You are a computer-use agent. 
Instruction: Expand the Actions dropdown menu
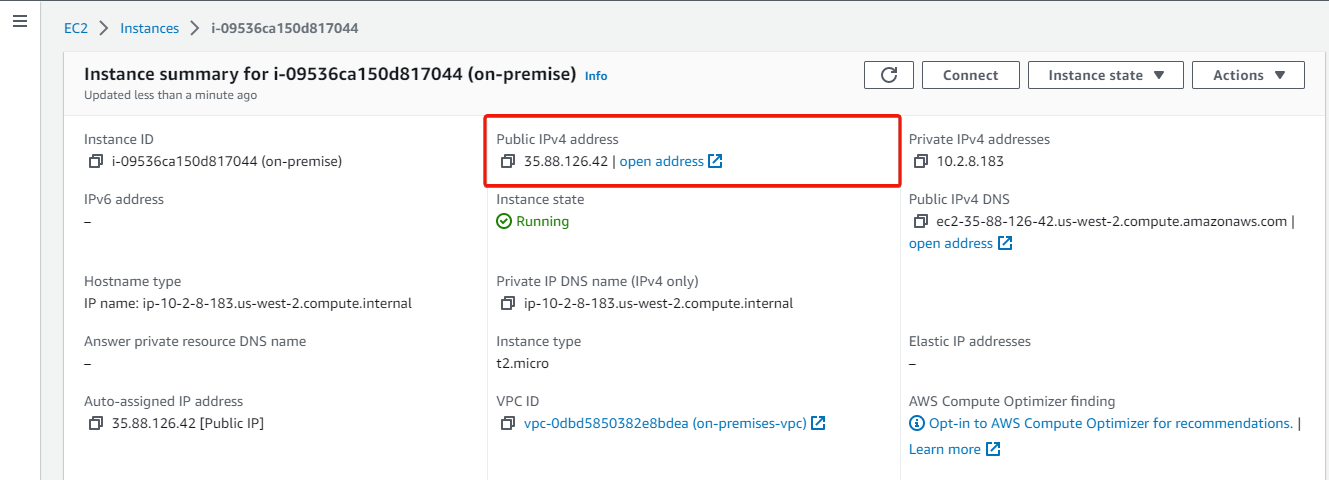pyautogui.click(x=1248, y=75)
